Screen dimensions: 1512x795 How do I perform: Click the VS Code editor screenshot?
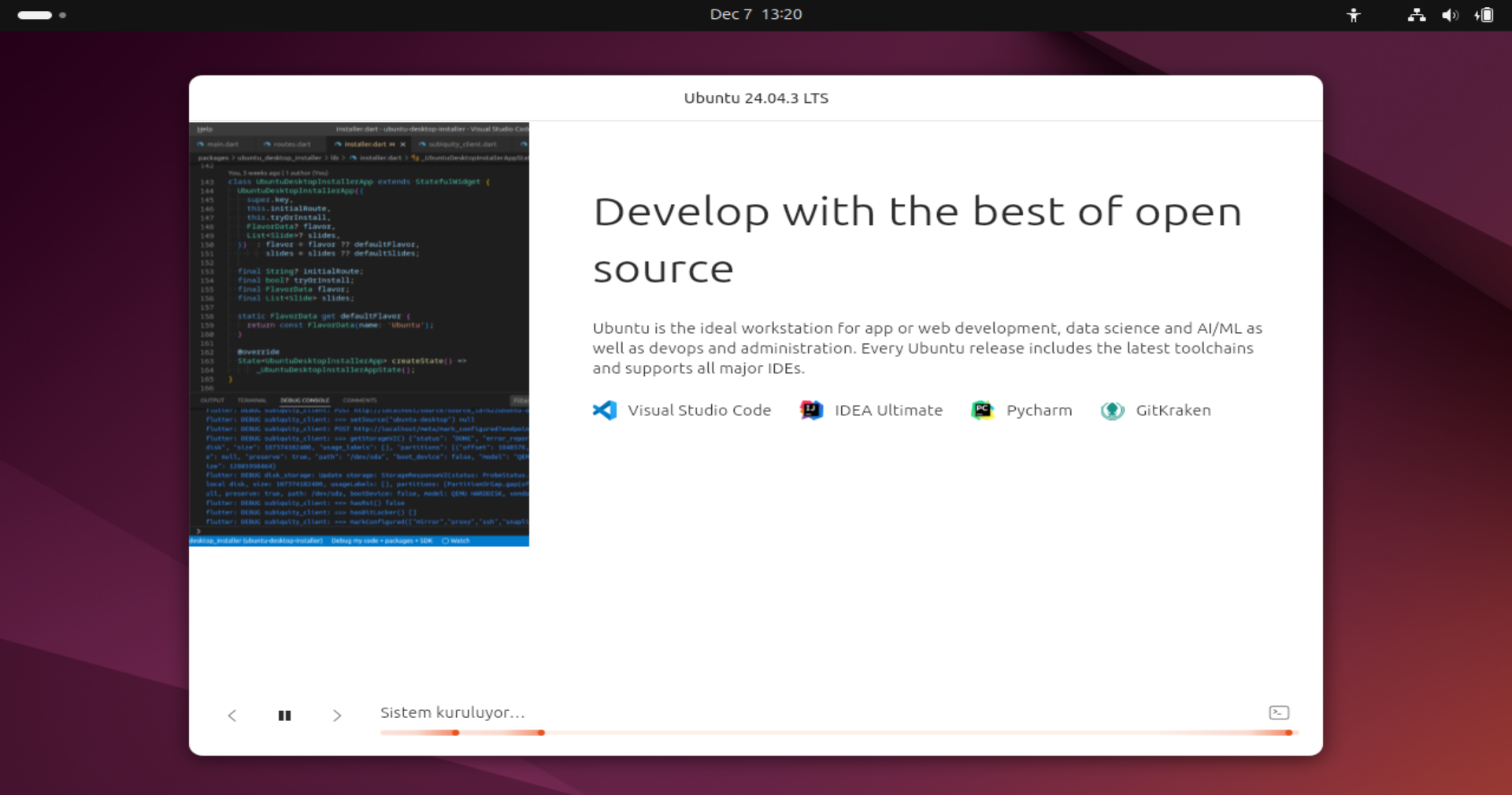pos(359,334)
